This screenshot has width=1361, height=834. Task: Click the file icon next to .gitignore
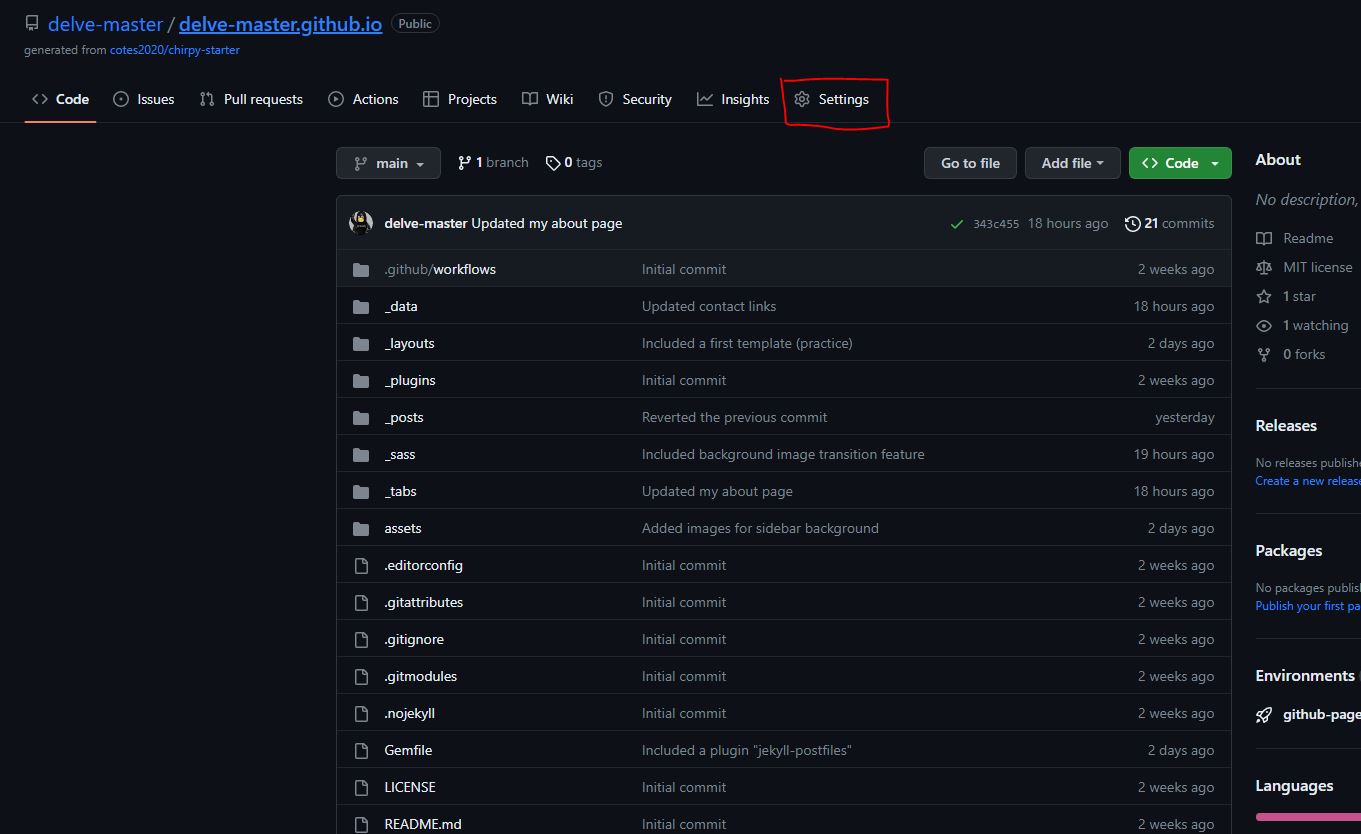click(361, 639)
